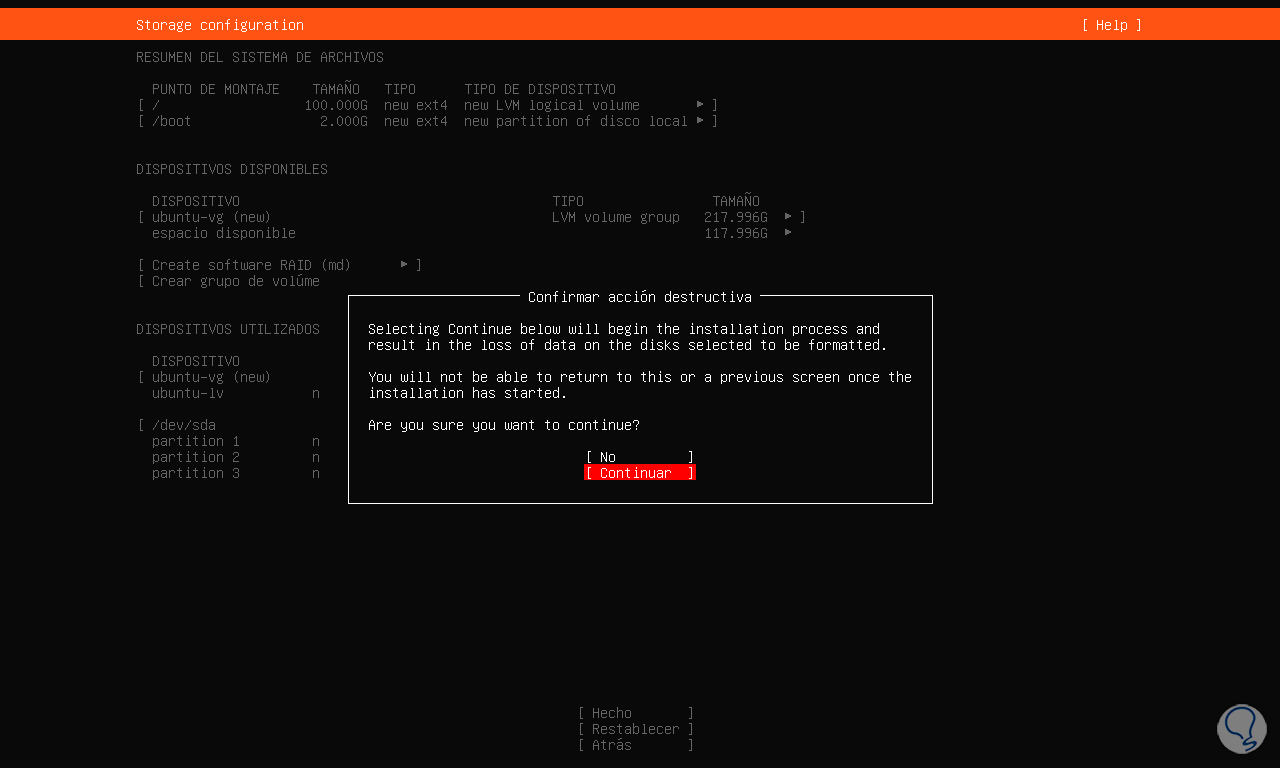This screenshot has width=1280, height=768.
Task: Select the "espacio disponible" row label
Action: click(224, 233)
